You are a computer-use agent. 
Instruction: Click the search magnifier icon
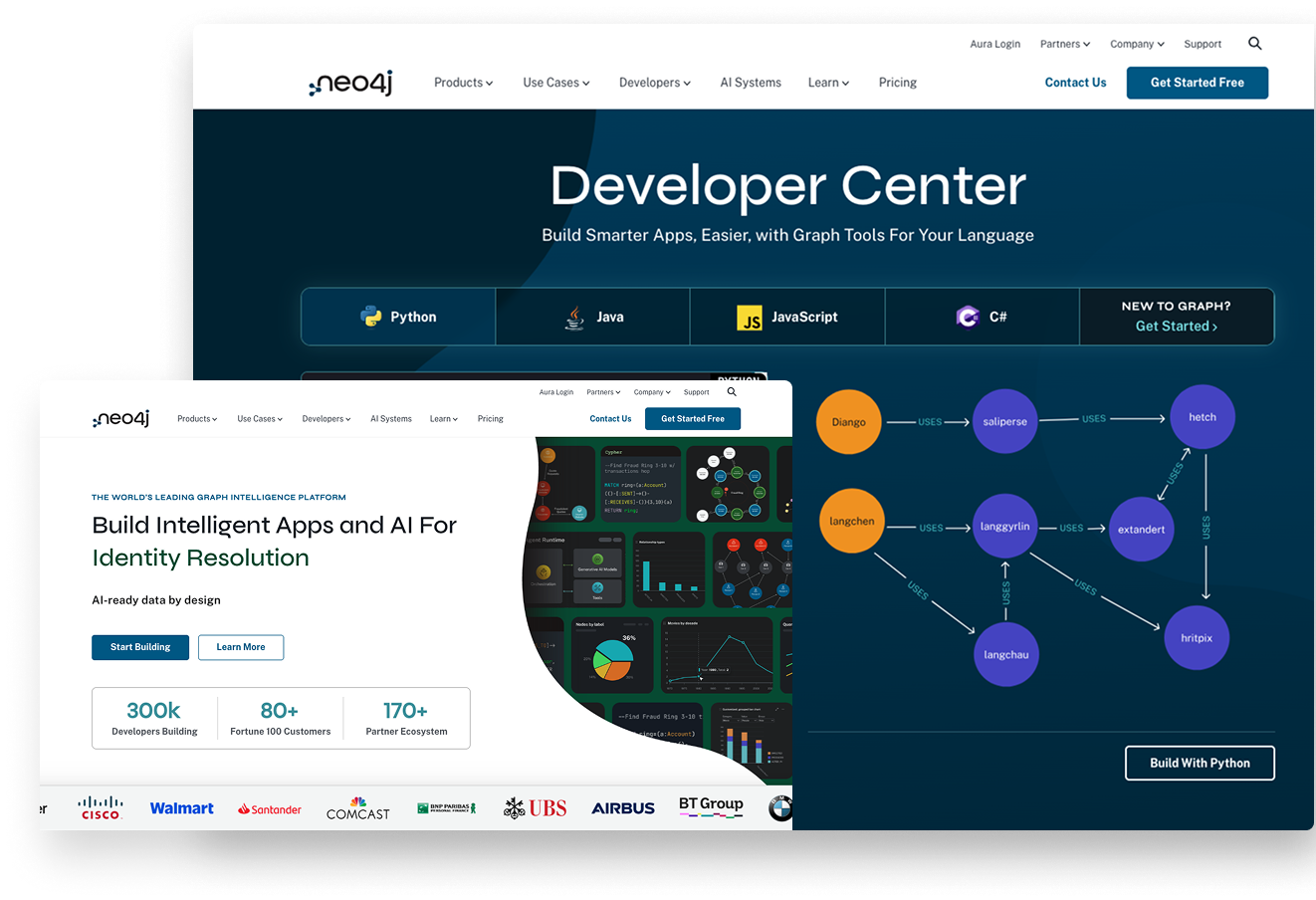[x=1254, y=43]
